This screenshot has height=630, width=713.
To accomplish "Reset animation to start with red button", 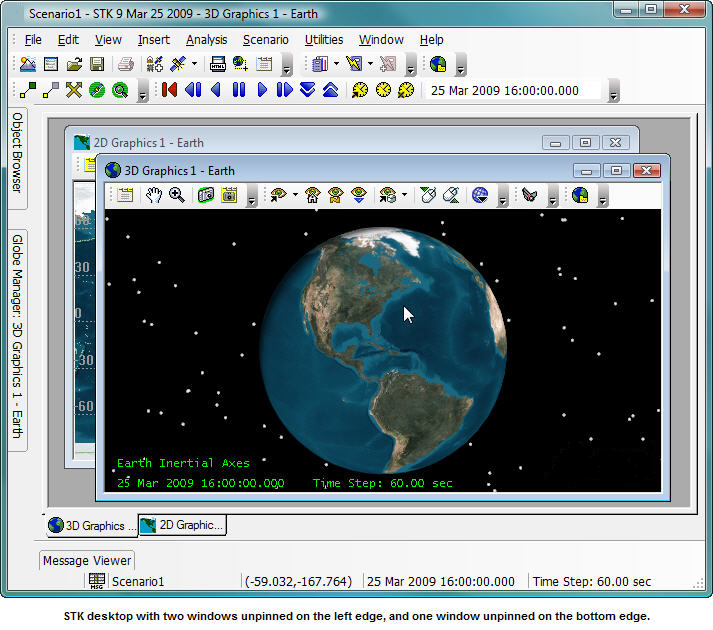I will click(170, 90).
